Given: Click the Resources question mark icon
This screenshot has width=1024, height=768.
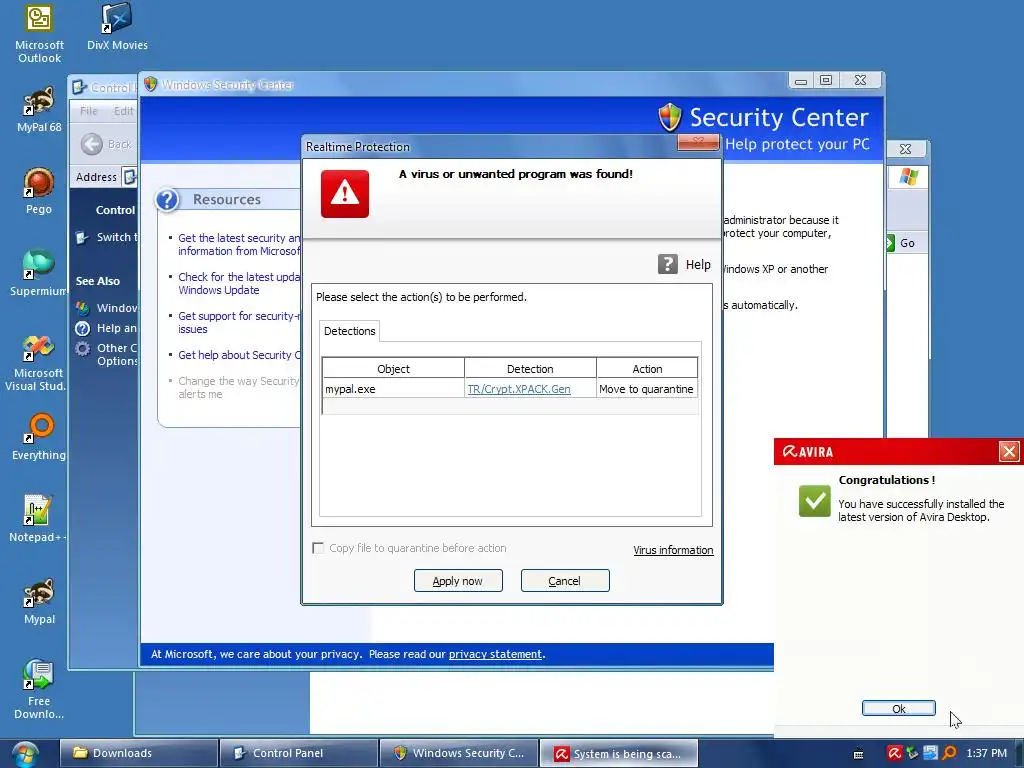Looking at the screenshot, I should click(x=167, y=200).
